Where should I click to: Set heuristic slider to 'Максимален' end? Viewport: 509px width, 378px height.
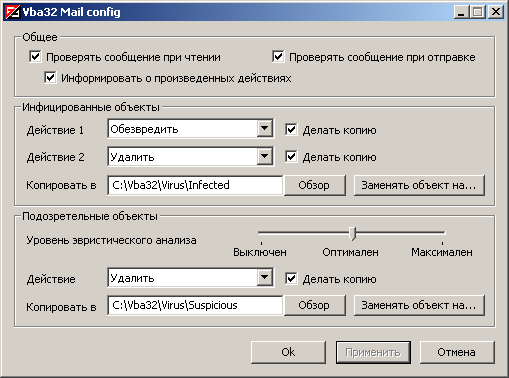pos(443,233)
